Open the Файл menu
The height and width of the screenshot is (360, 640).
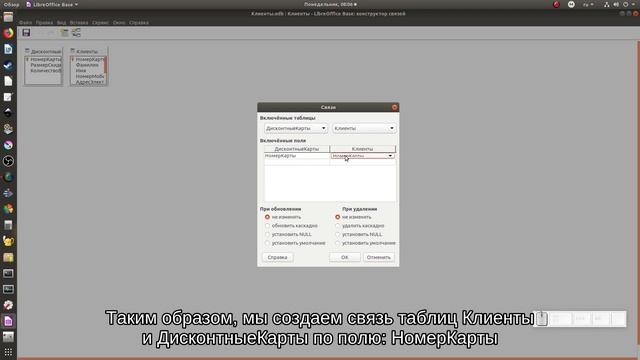click(25, 23)
